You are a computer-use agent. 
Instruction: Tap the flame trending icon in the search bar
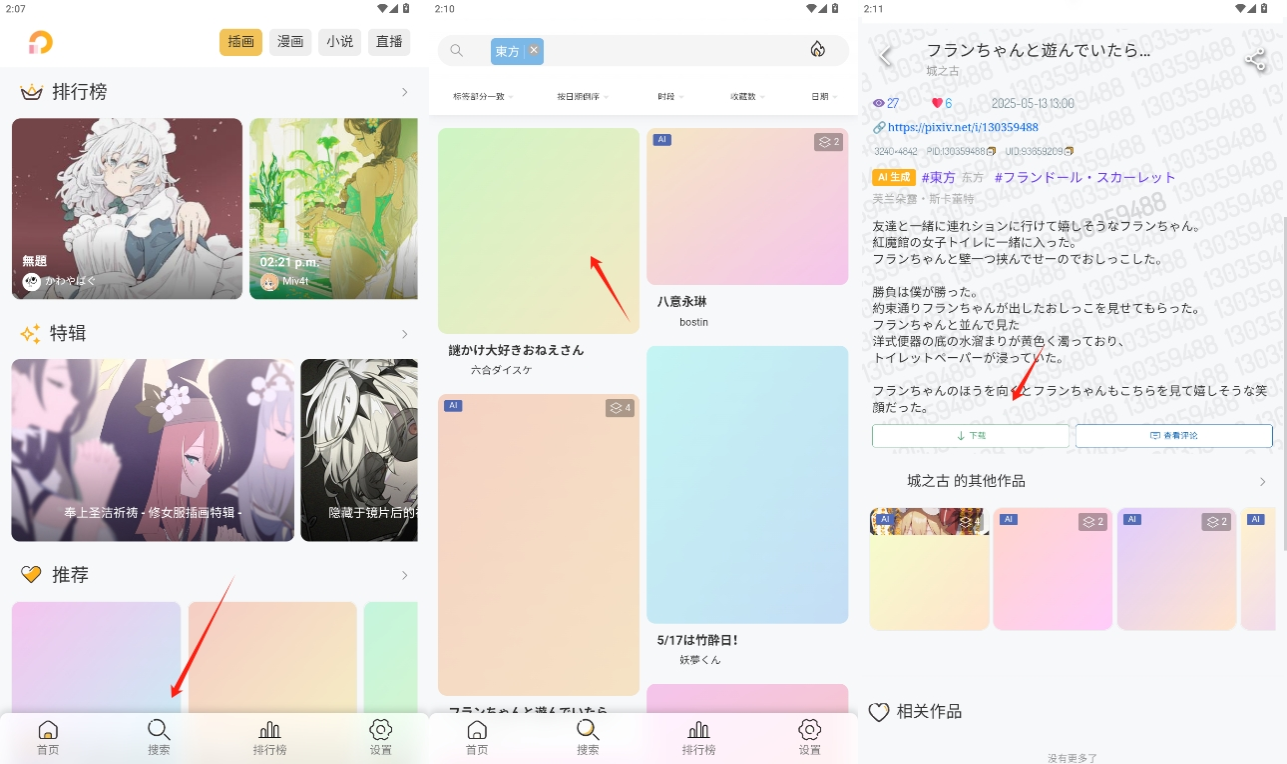click(x=817, y=50)
